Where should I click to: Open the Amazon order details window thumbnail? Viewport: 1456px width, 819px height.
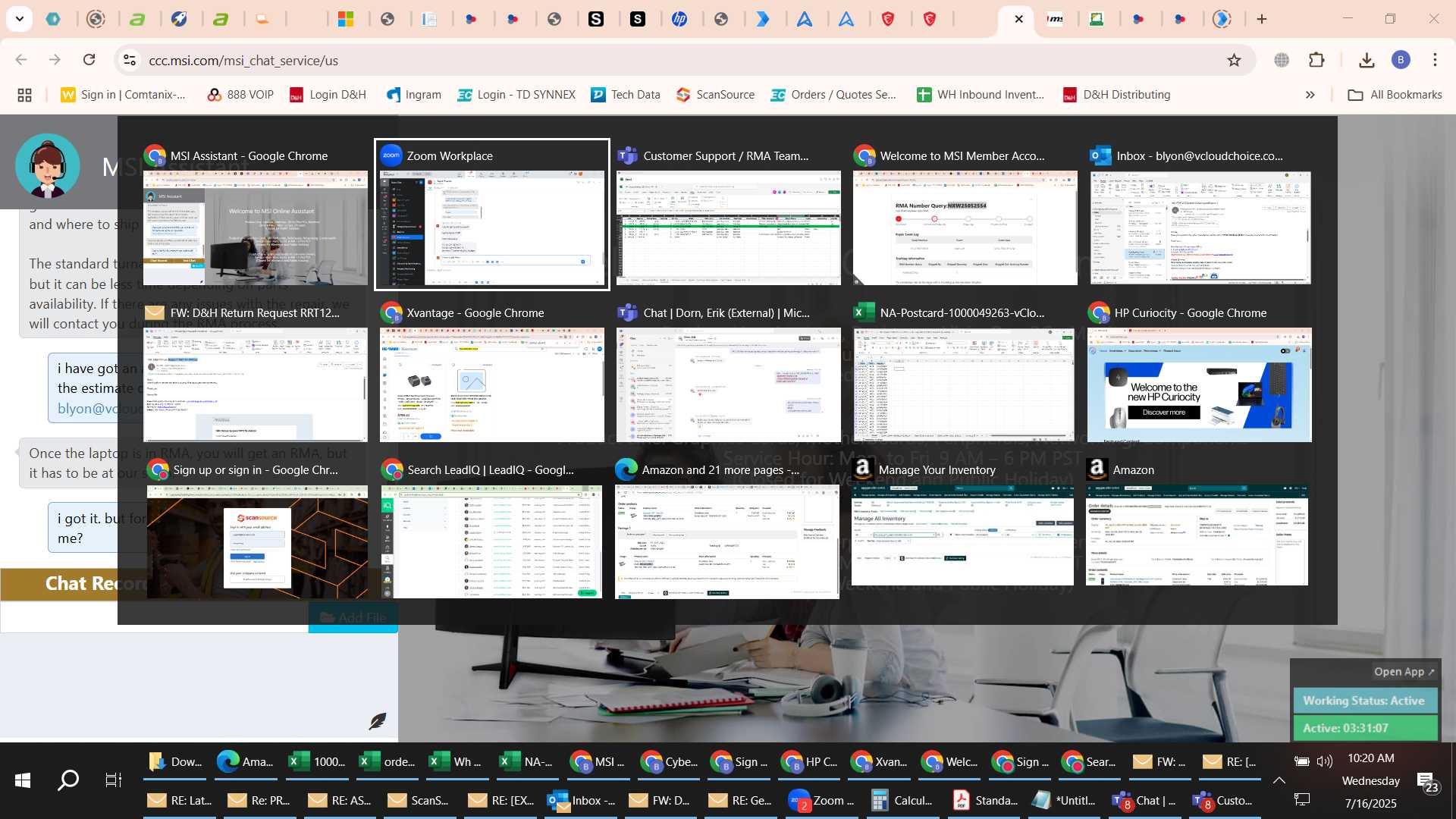[1197, 535]
